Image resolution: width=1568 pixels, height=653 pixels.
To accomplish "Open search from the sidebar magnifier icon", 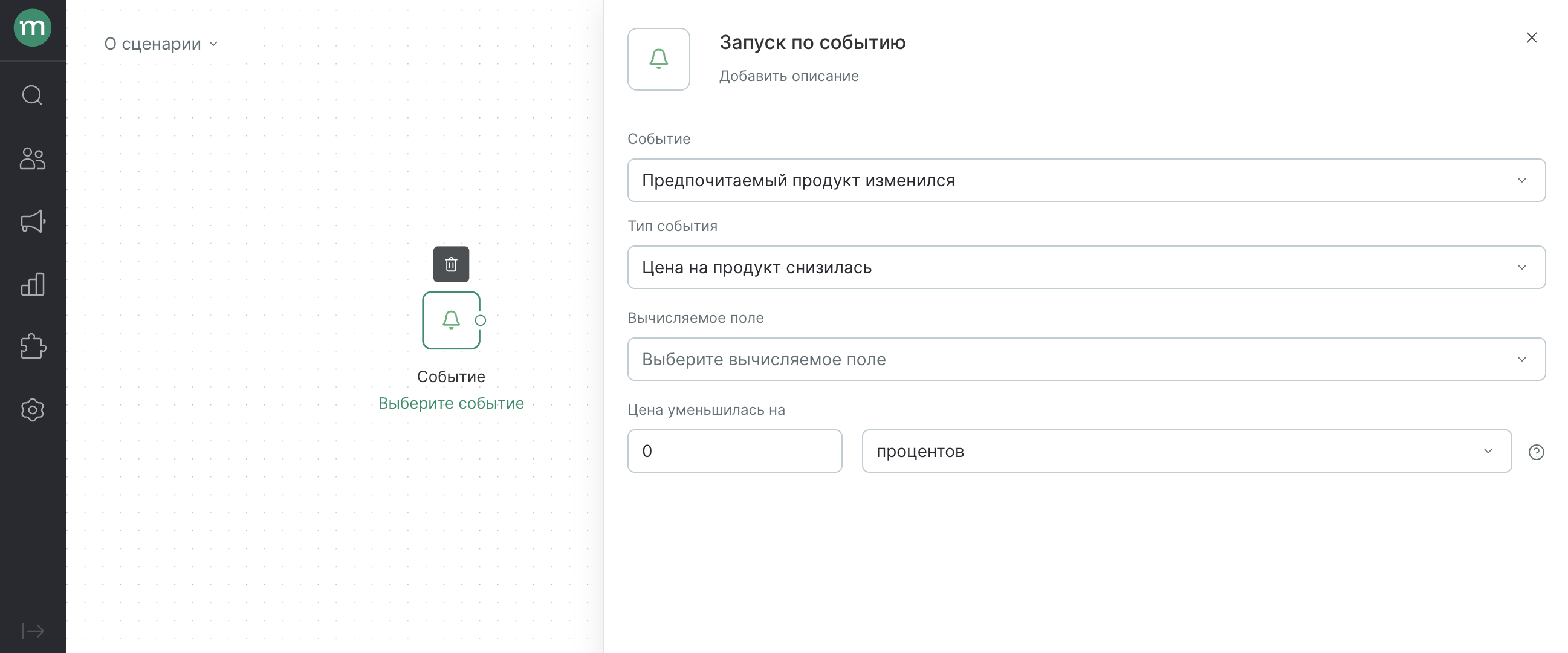I will (x=32, y=95).
